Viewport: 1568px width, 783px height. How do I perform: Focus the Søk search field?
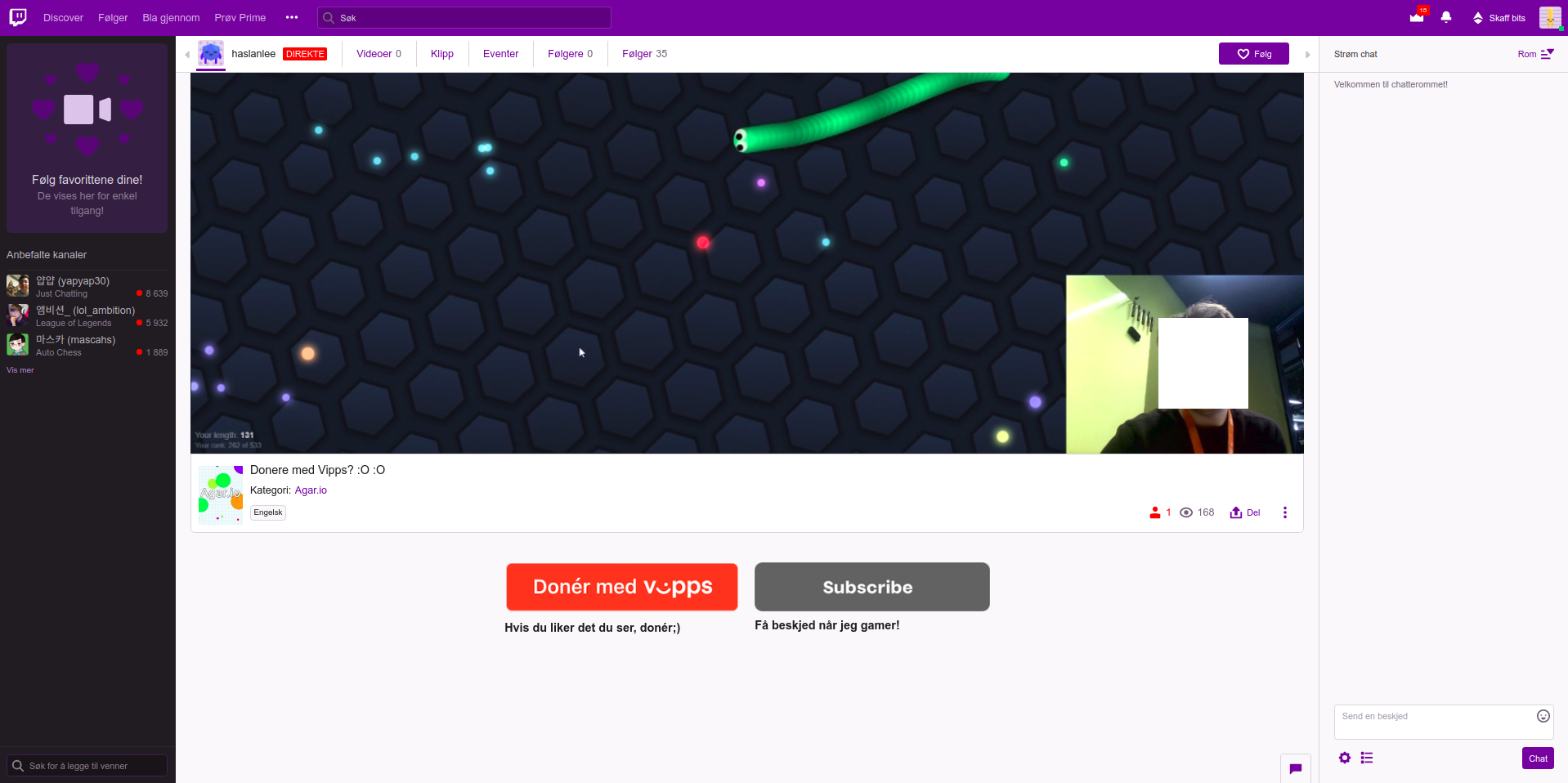(x=464, y=18)
